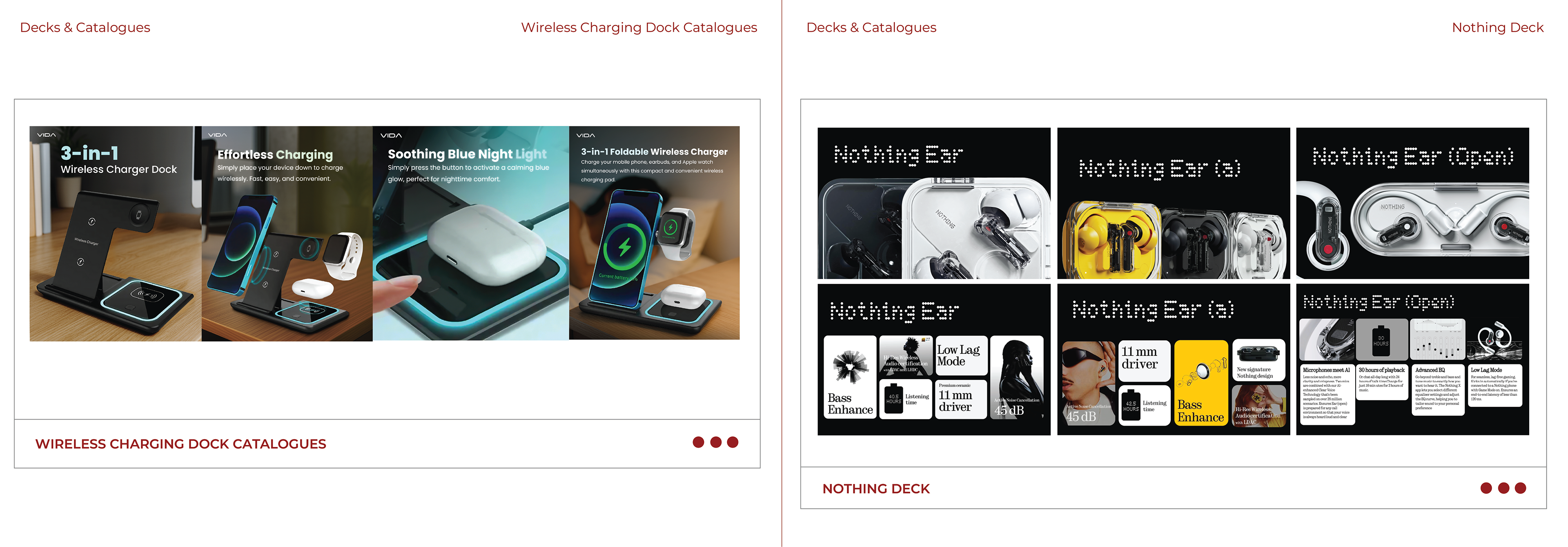
Task: Select the last red dot under charging catalogue
Action: (x=733, y=442)
